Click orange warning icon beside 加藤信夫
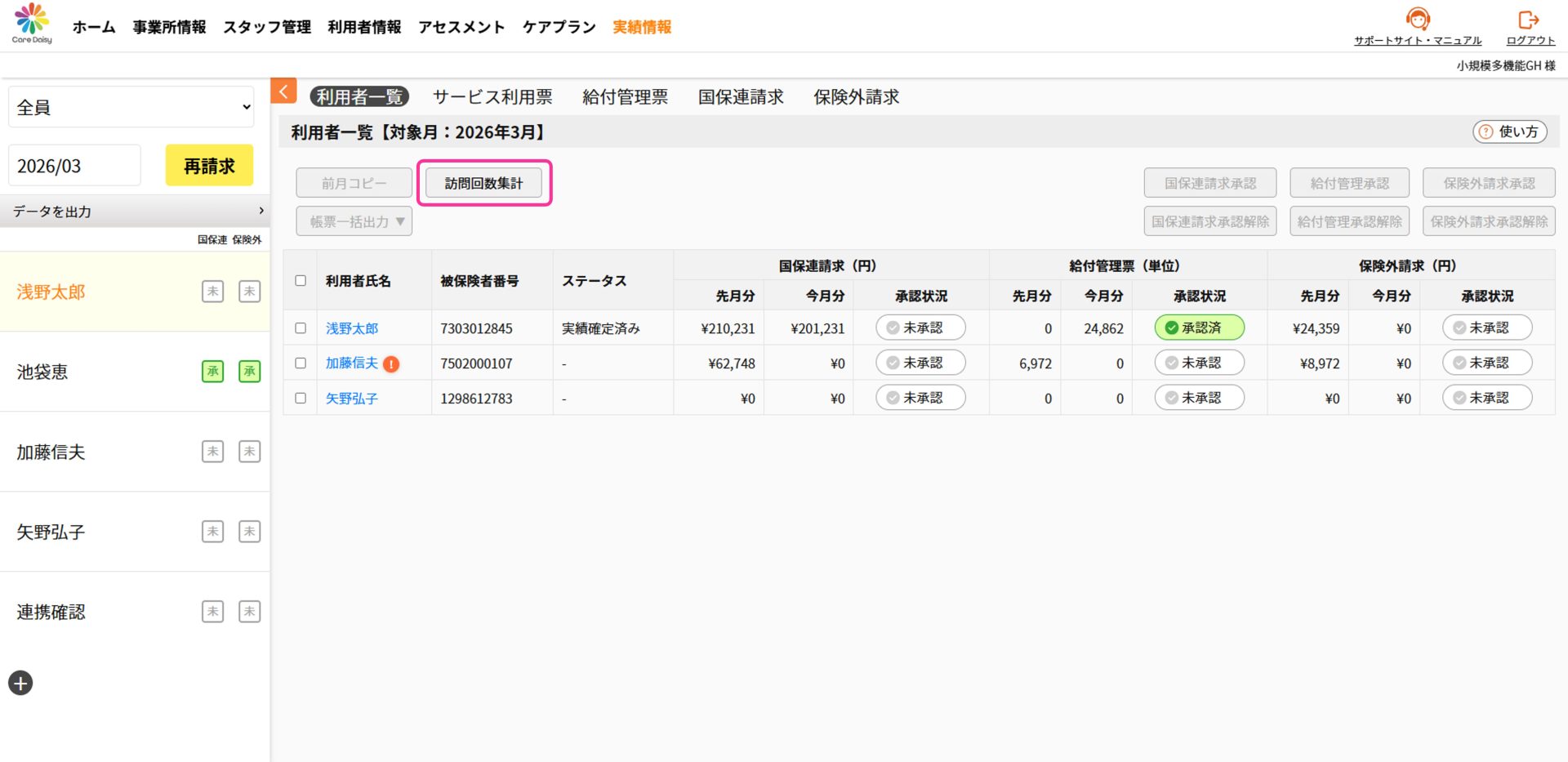Viewport: 1568px width, 762px height. 391,364
